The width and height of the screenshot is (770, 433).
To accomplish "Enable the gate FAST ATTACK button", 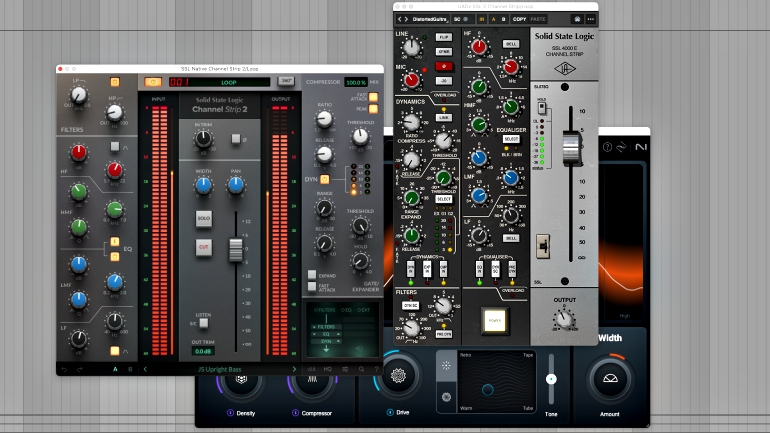I will pos(312,286).
